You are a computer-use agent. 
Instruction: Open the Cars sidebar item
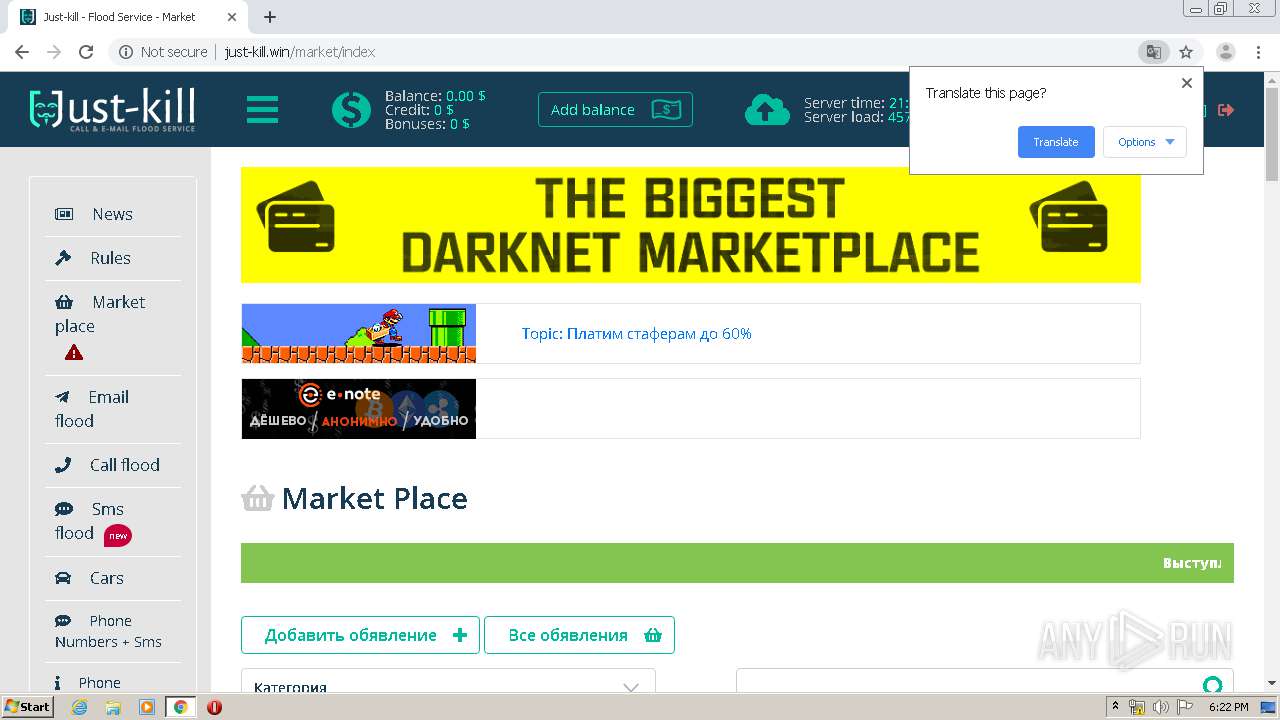113,578
